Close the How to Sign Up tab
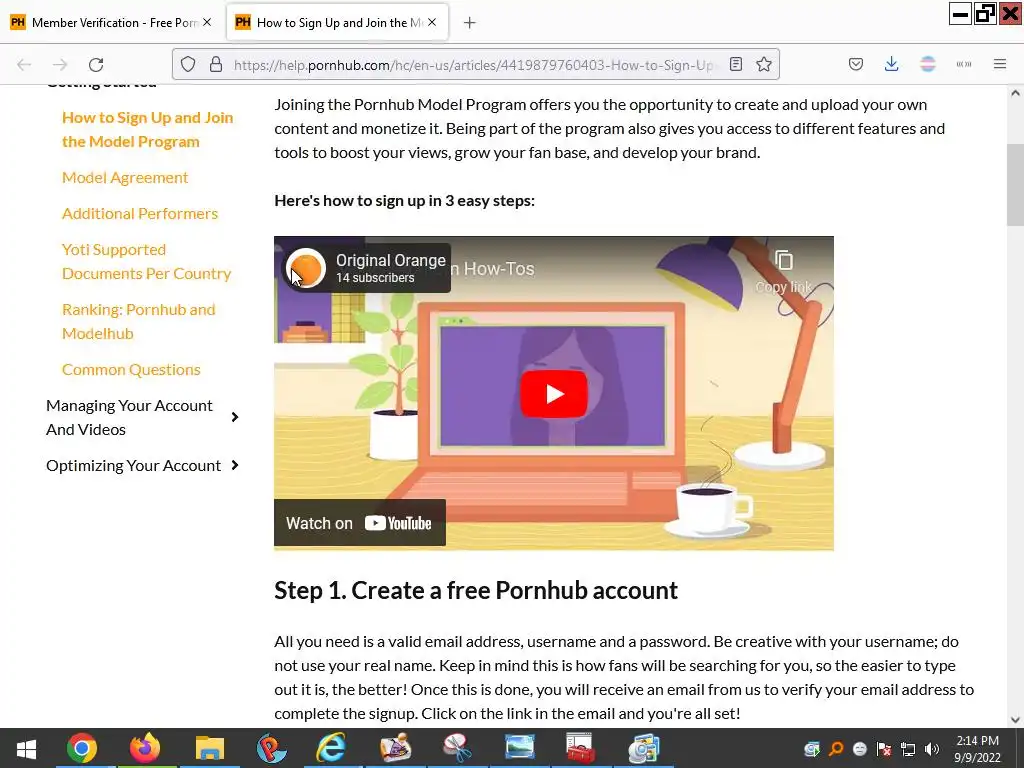This screenshot has height=768, width=1024. point(432,22)
